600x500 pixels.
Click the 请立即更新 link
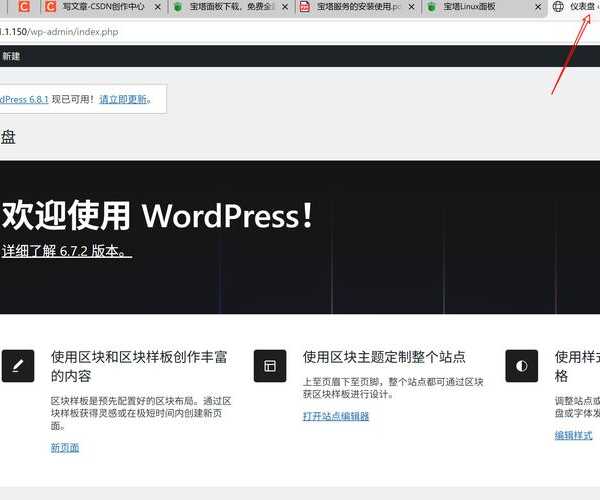point(125,99)
